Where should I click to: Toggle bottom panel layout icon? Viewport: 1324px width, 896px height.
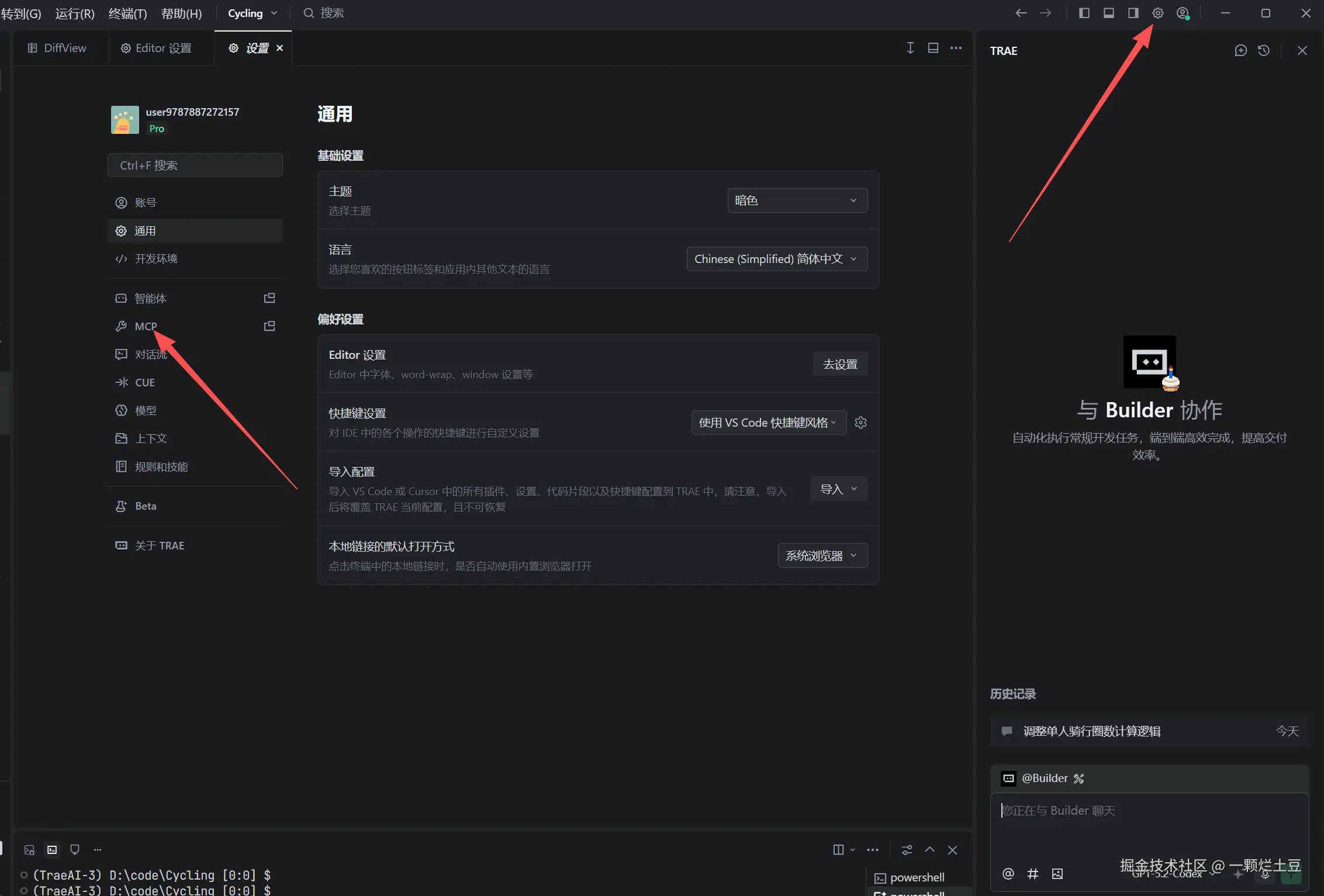click(x=1108, y=13)
